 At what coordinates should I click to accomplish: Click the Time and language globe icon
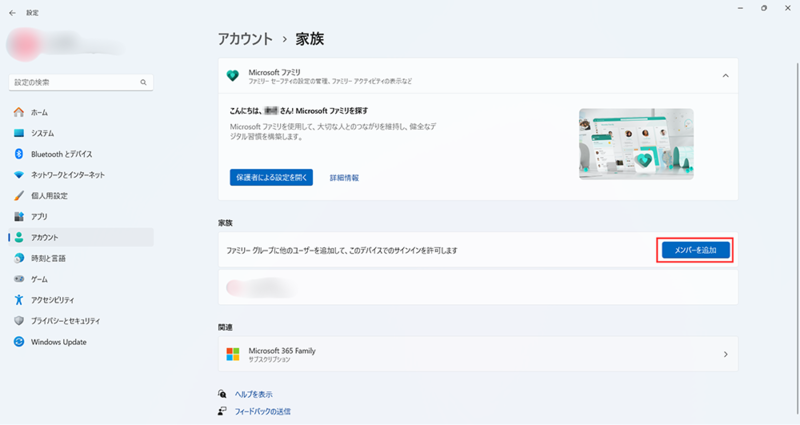click(19, 259)
